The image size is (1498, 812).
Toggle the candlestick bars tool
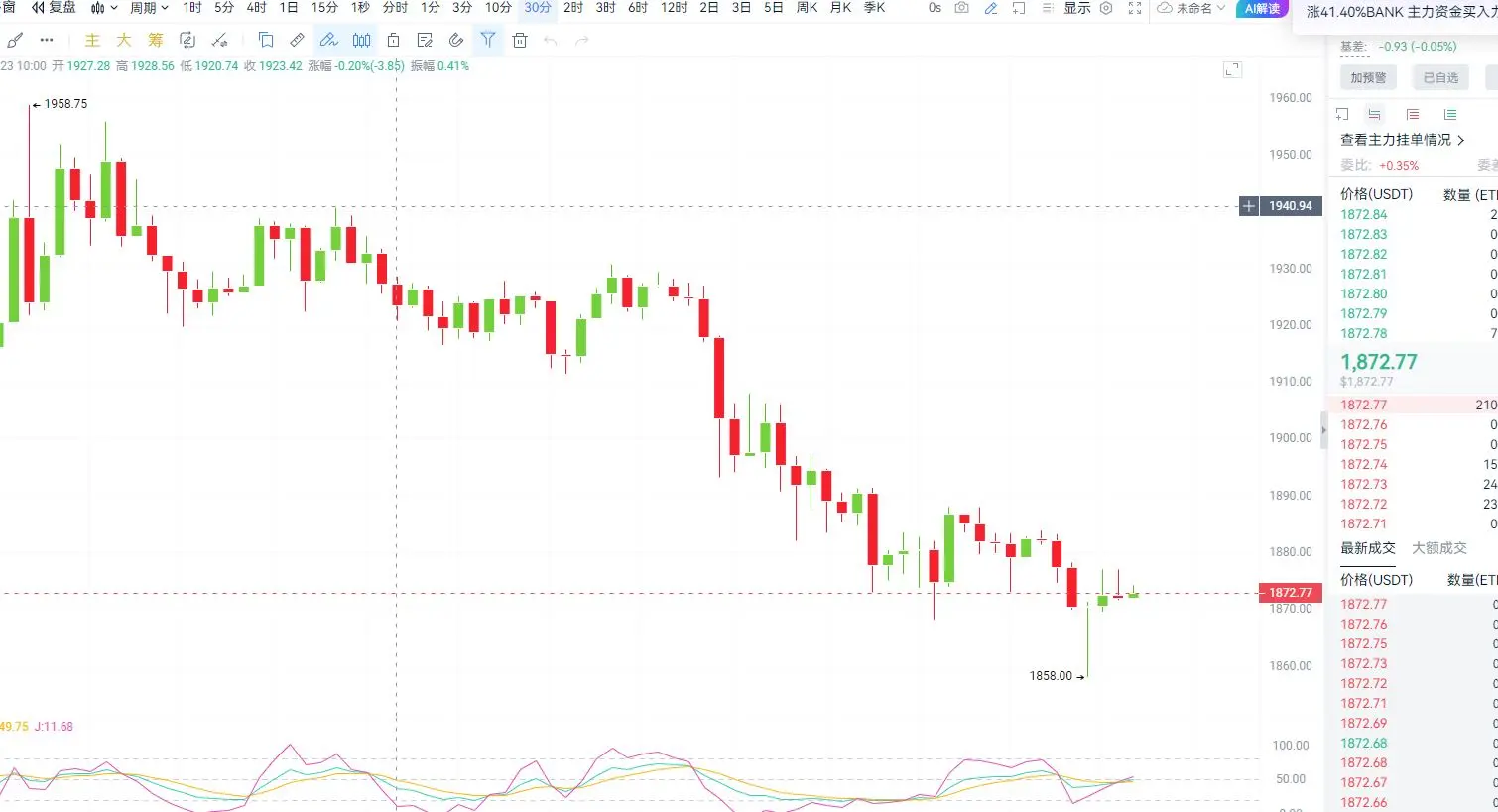pos(362,41)
